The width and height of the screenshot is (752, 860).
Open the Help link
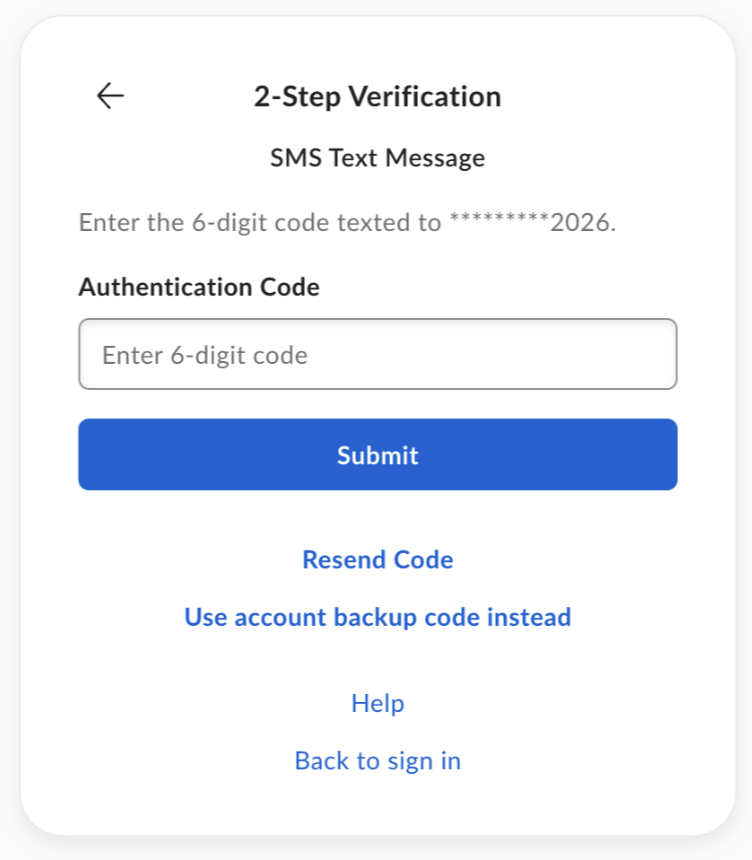[x=377, y=704]
